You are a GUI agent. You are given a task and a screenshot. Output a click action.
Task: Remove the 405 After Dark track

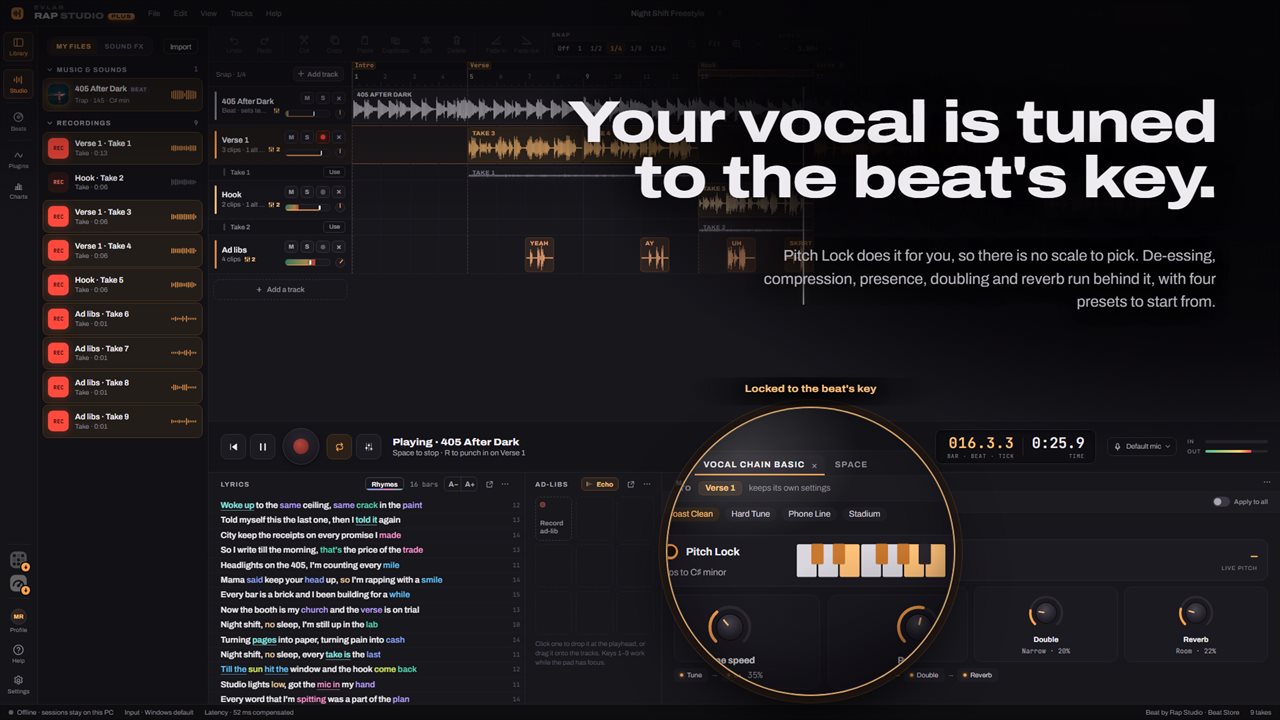pos(338,98)
